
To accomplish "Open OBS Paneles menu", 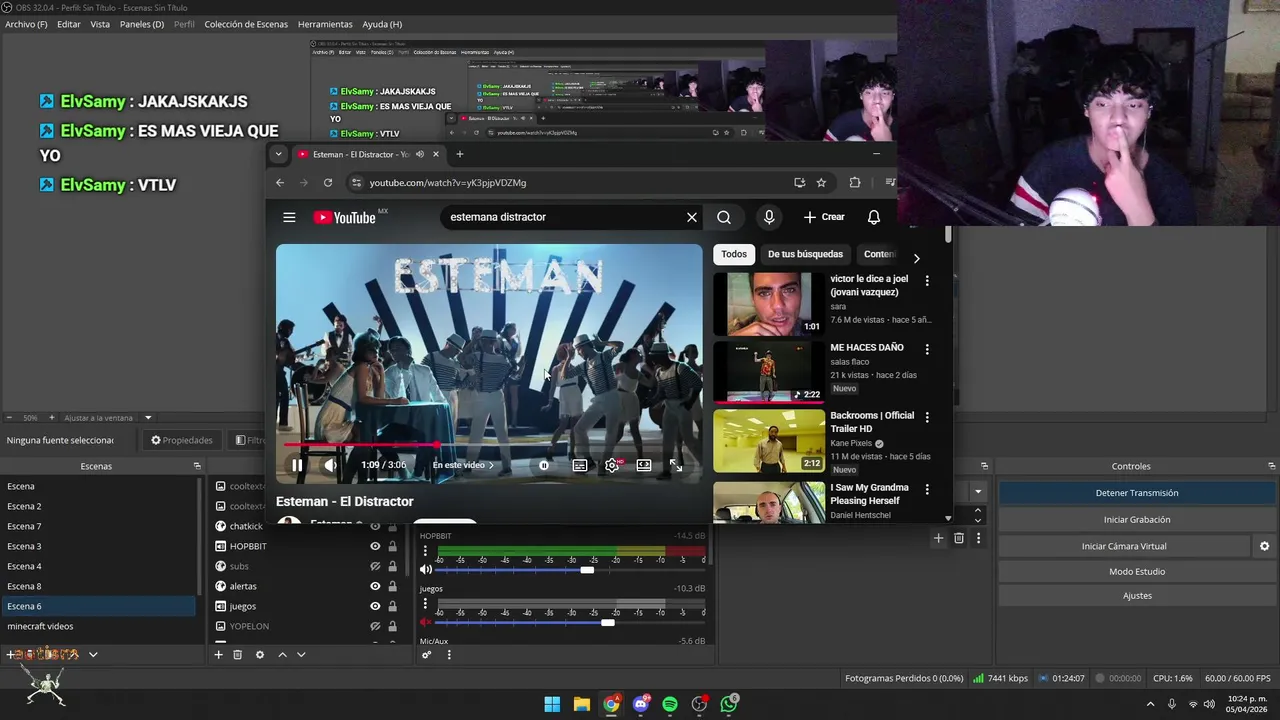I will (142, 24).
